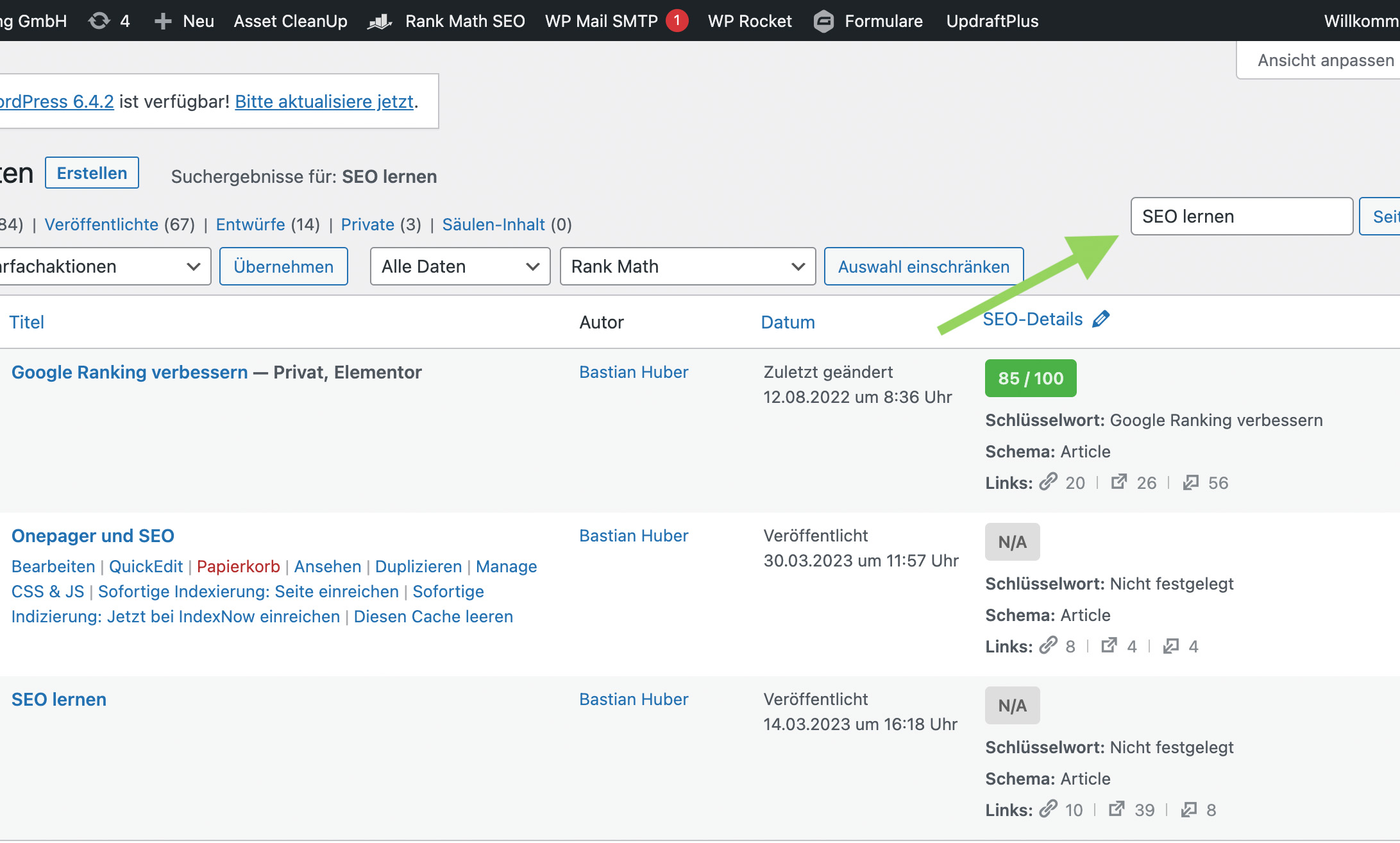Click incoming links icon in Onepager und SEO row
The height and width of the screenshot is (843, 1400).
(x=1171, y=645)
